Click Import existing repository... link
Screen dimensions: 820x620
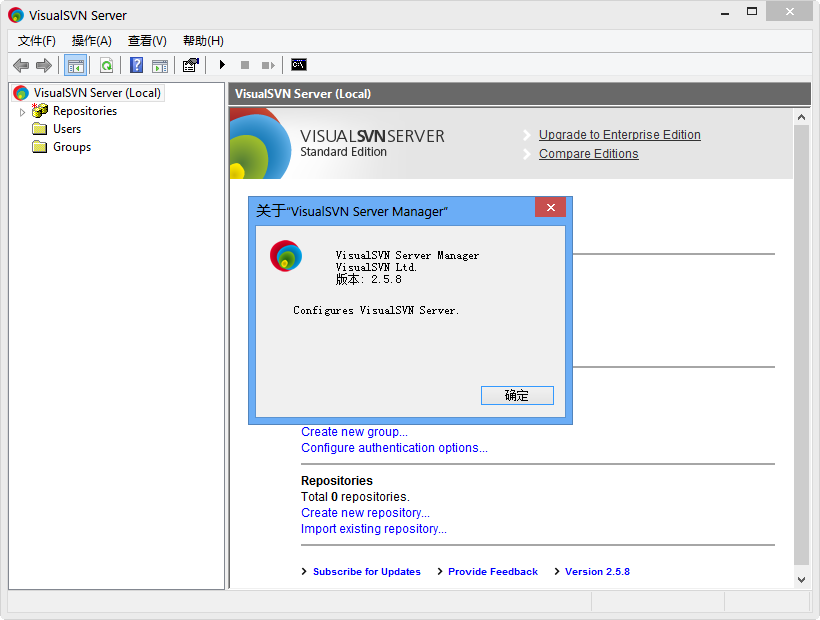click(x=373, y=529)
